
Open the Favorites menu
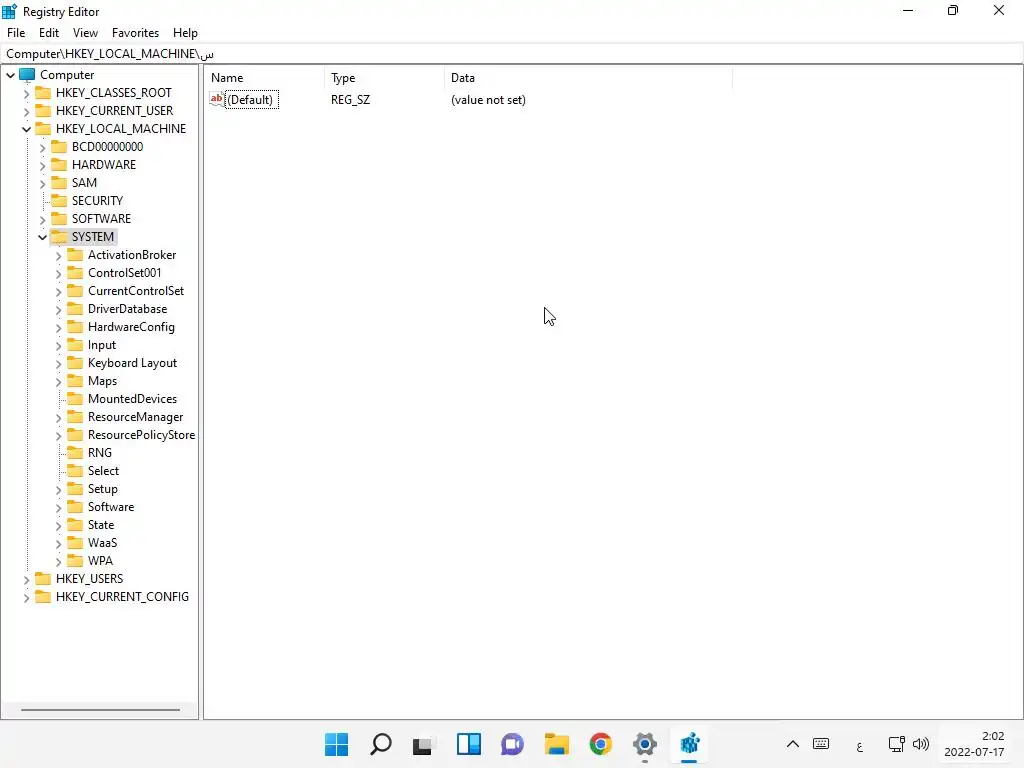tap(135, 33)
